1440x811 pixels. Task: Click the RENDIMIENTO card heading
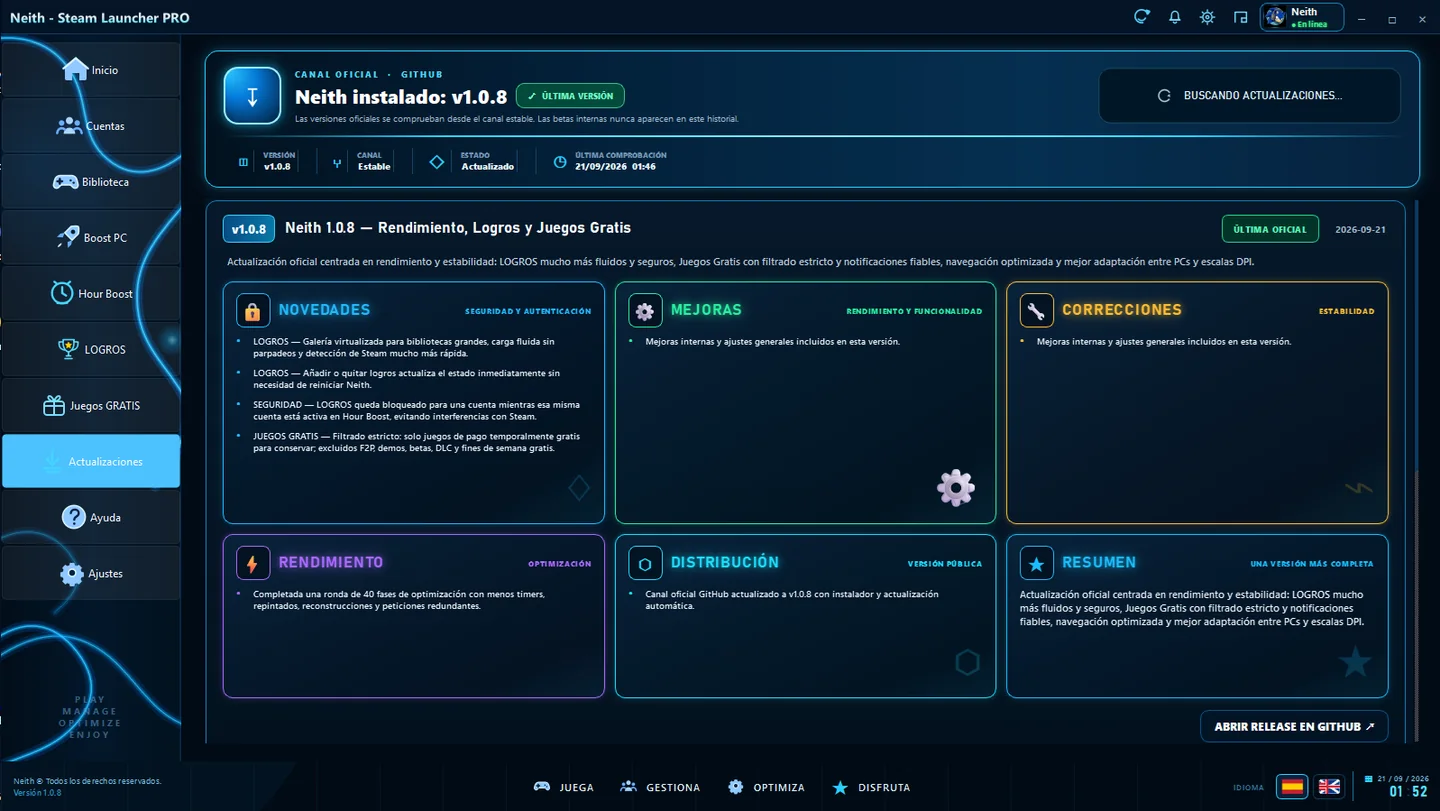click(x=331, y=563)
